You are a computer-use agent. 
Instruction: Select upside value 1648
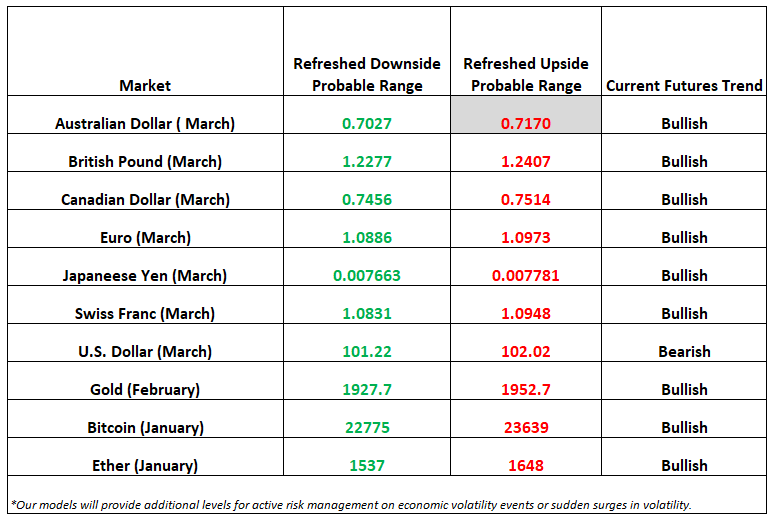point(526,466)
